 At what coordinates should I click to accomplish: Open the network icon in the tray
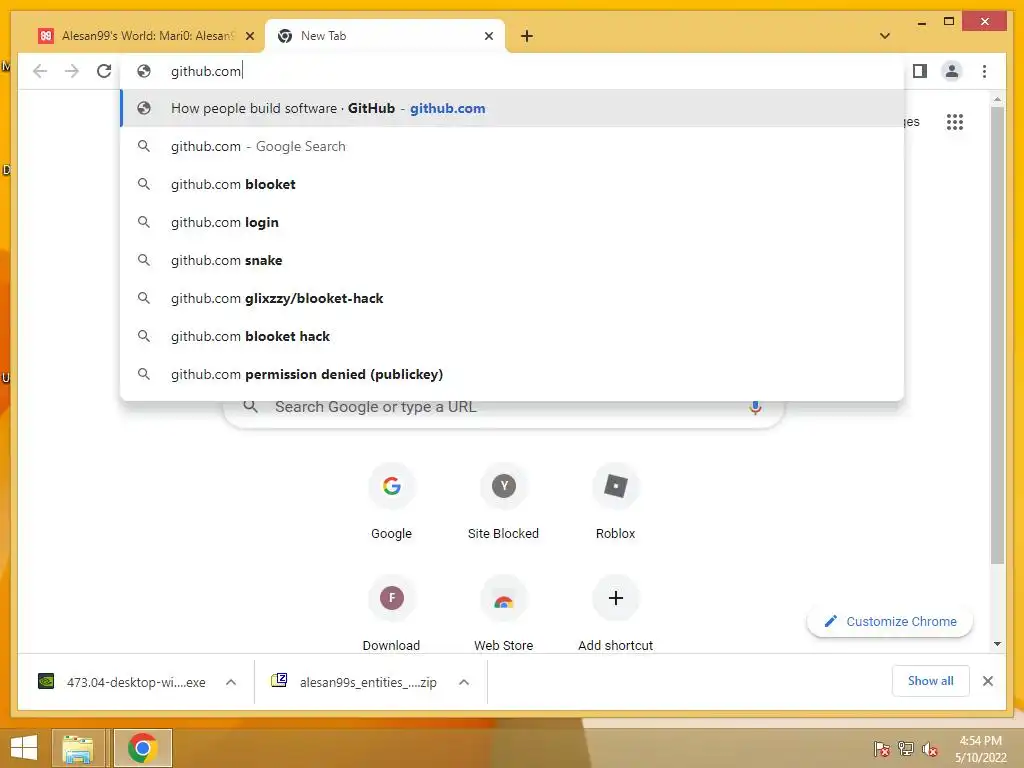906,749
